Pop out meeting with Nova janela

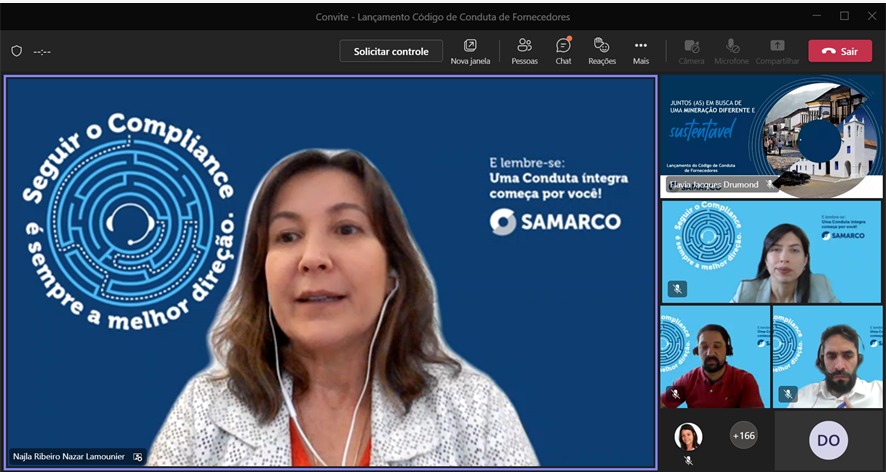[470, 51]
